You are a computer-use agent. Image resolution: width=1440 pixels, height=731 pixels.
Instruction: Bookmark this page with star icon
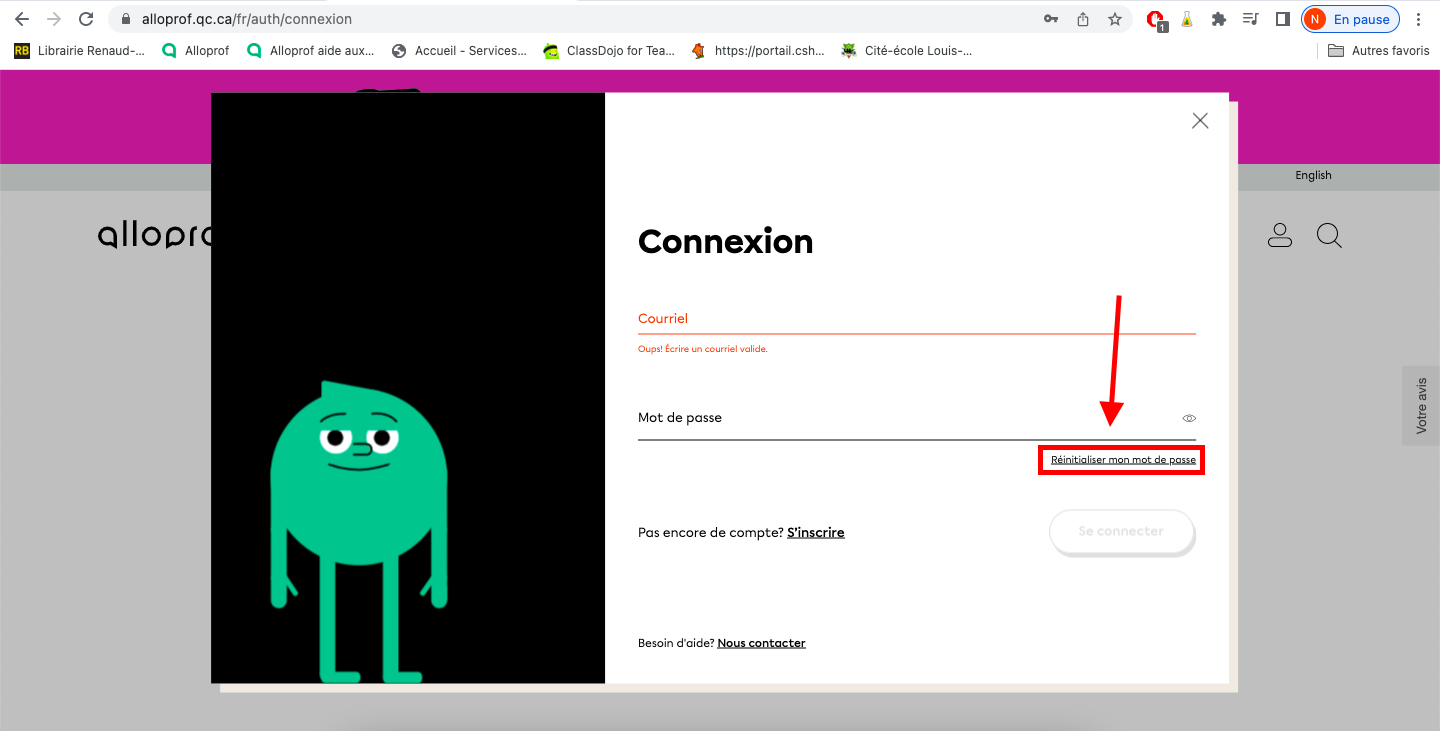coord(1114,19)
